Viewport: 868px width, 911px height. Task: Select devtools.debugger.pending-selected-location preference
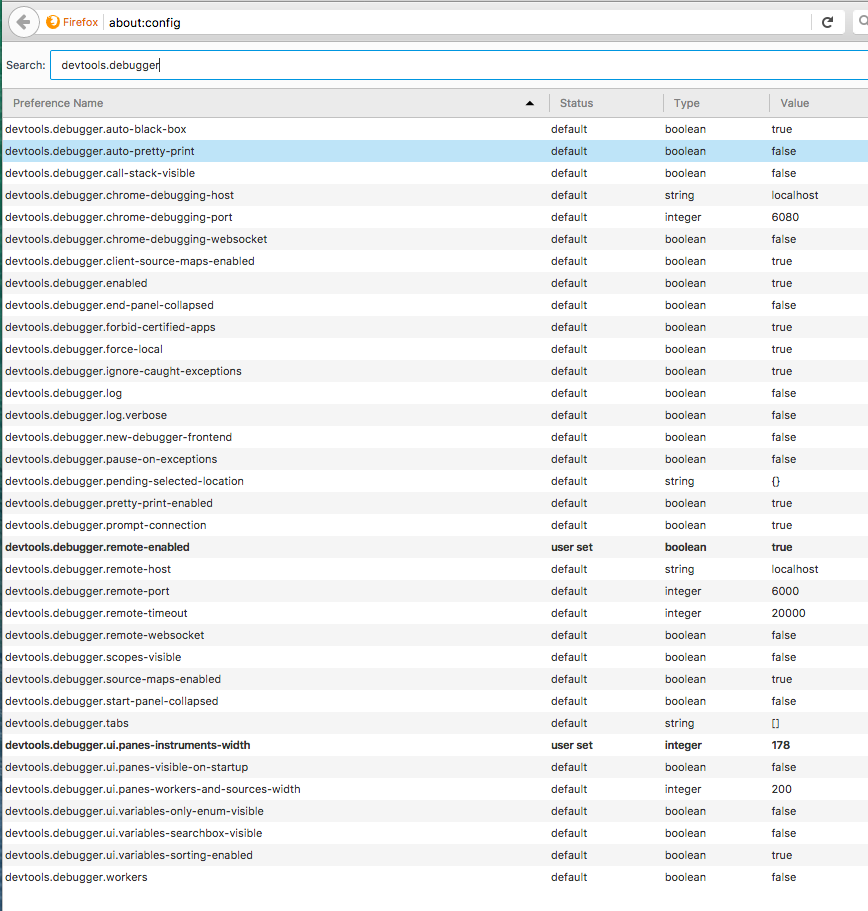click(435, 482)
